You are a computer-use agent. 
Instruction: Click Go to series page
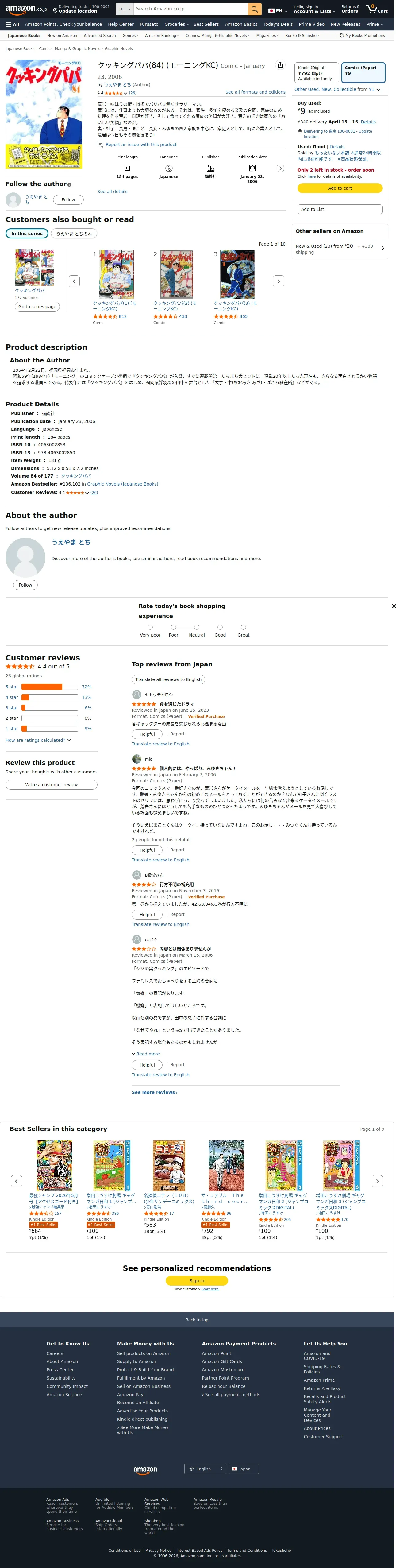click(x=37, y=307)
